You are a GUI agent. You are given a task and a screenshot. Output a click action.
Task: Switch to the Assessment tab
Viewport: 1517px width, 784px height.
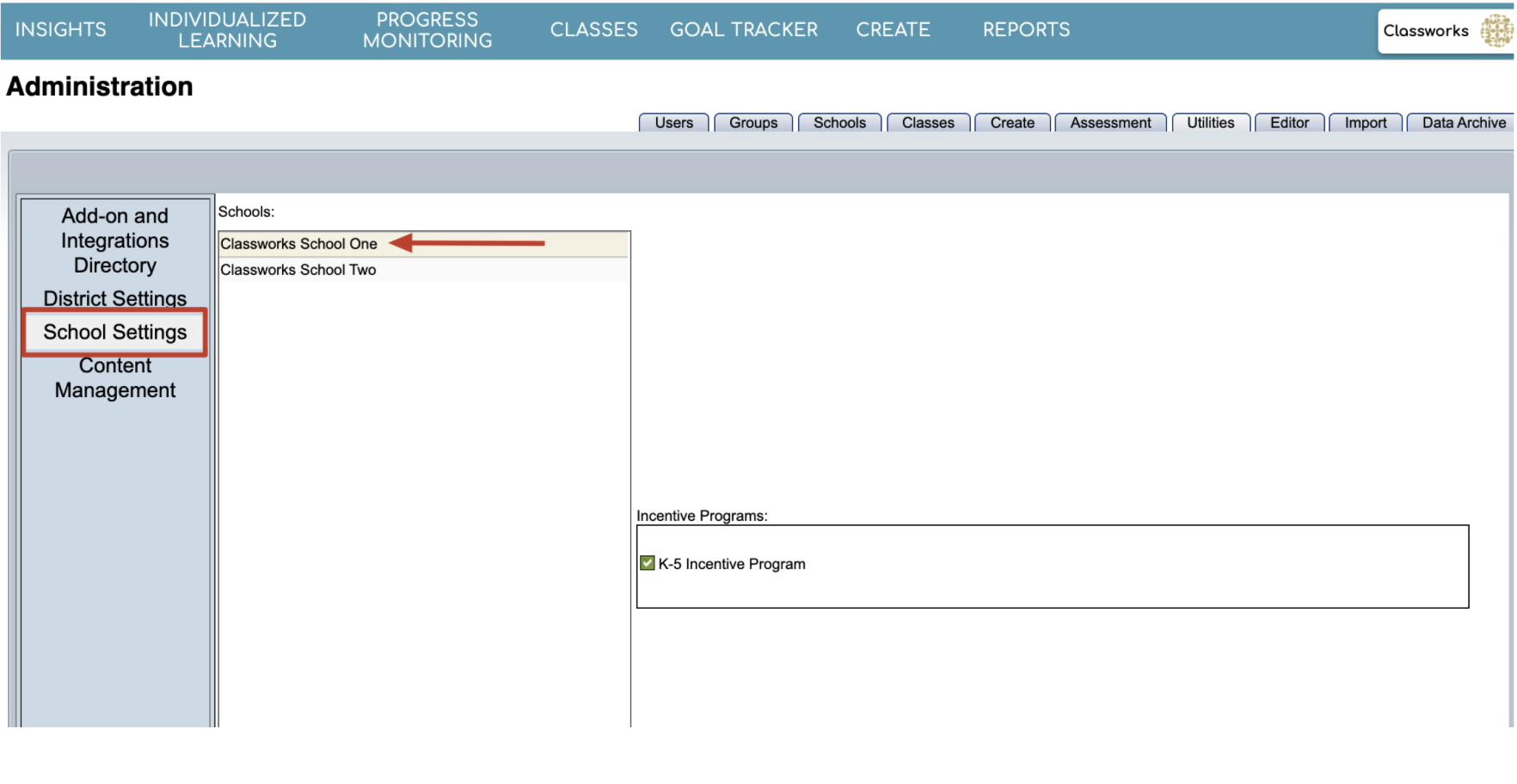1111,123
